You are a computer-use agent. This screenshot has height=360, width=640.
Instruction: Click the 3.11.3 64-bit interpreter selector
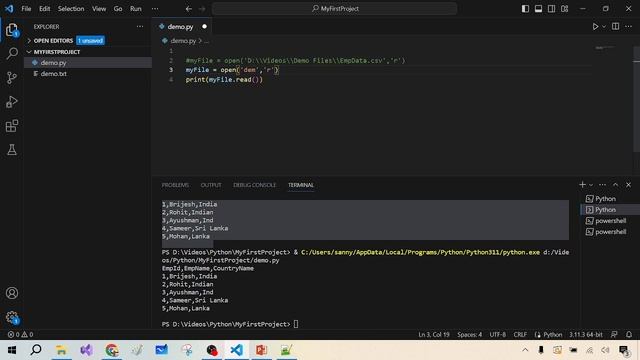click(586, 335)
